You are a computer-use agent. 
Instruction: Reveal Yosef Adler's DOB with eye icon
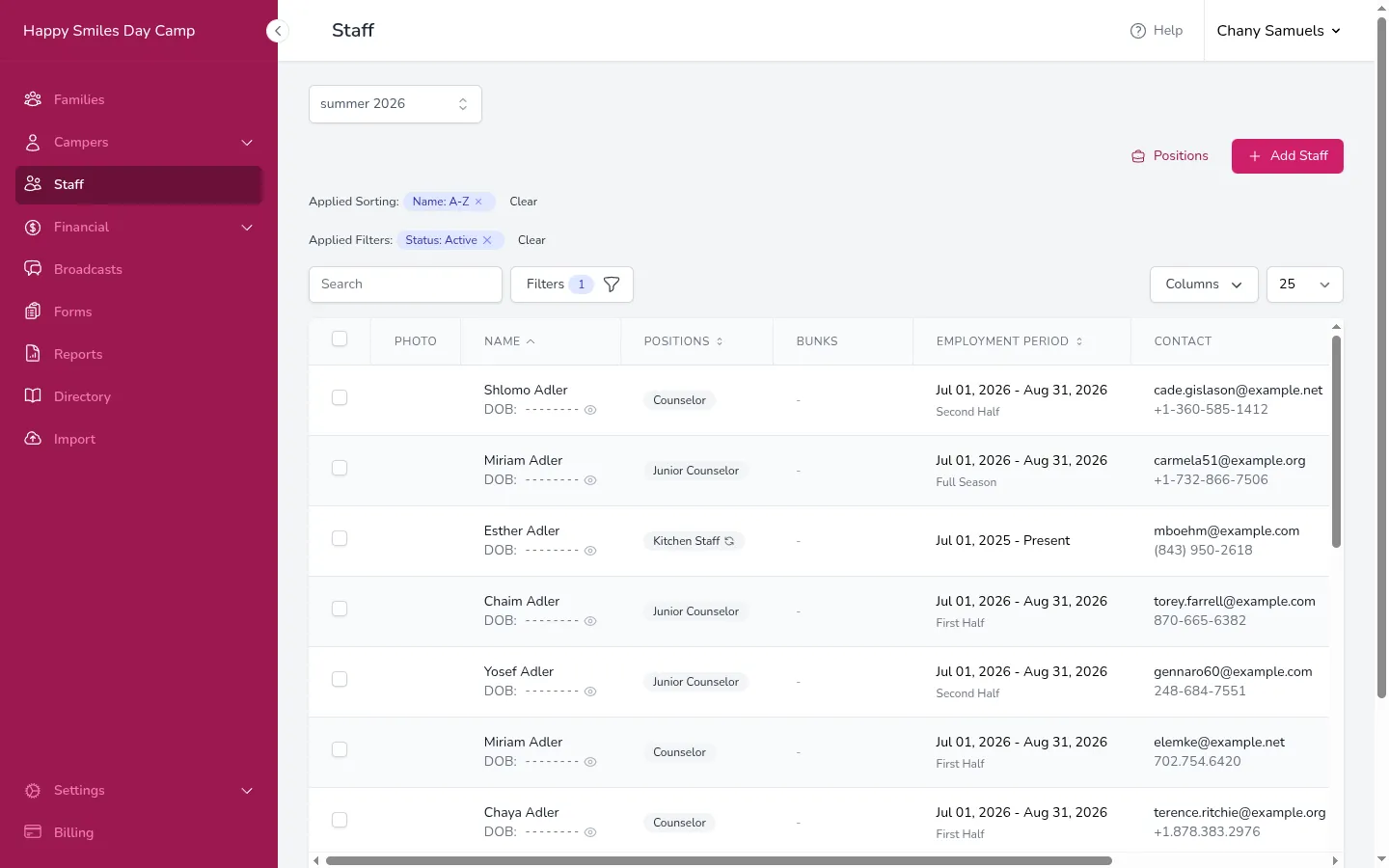click(590, 692)
